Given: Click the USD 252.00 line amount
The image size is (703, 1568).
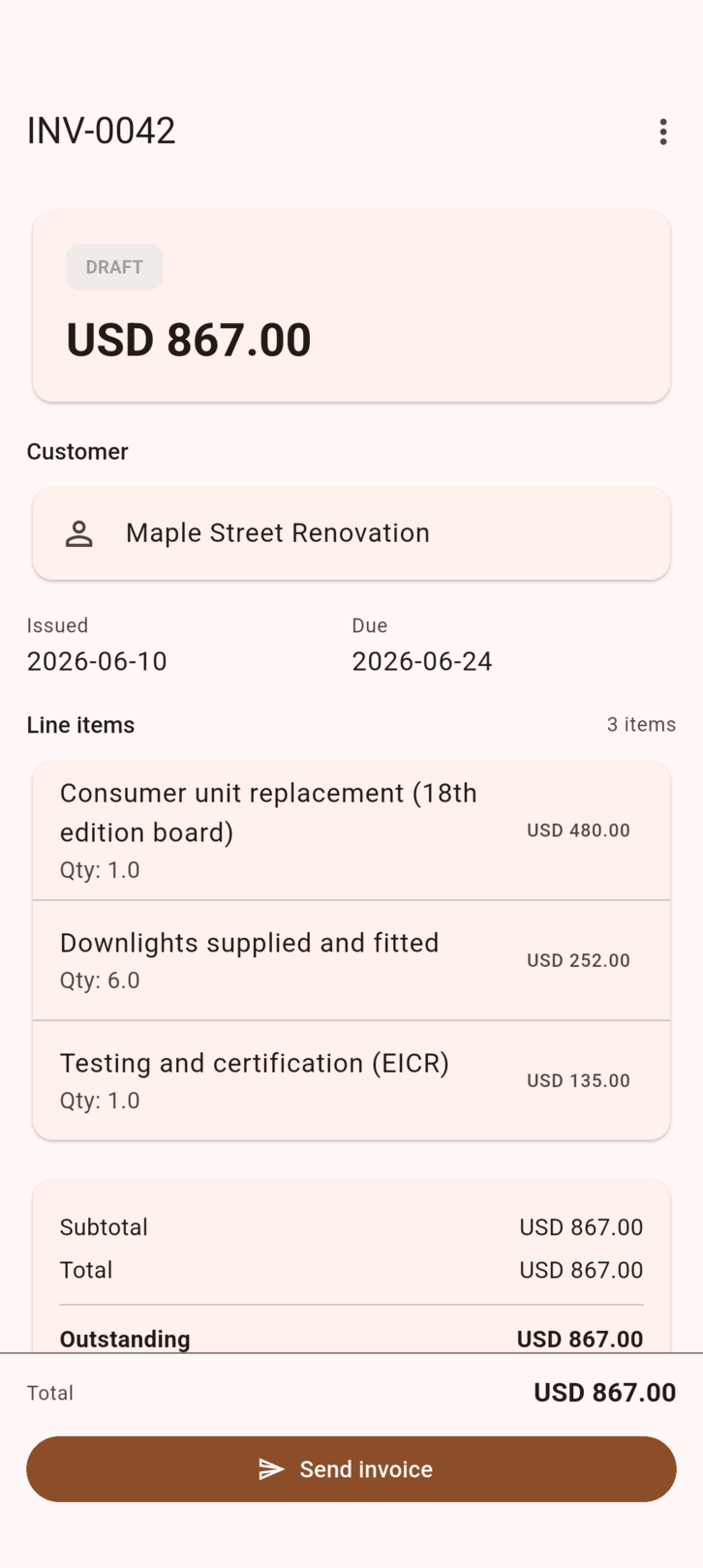Looking at the screenshot, I should 578,960.
